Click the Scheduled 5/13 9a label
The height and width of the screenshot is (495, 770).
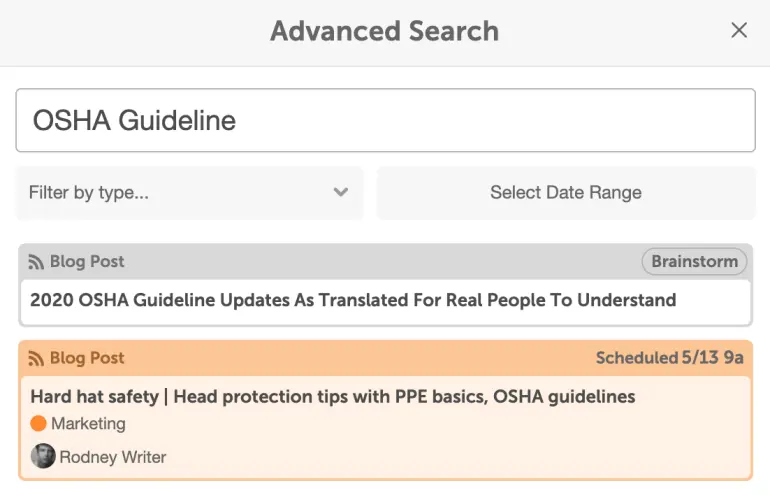coord(669,358)
